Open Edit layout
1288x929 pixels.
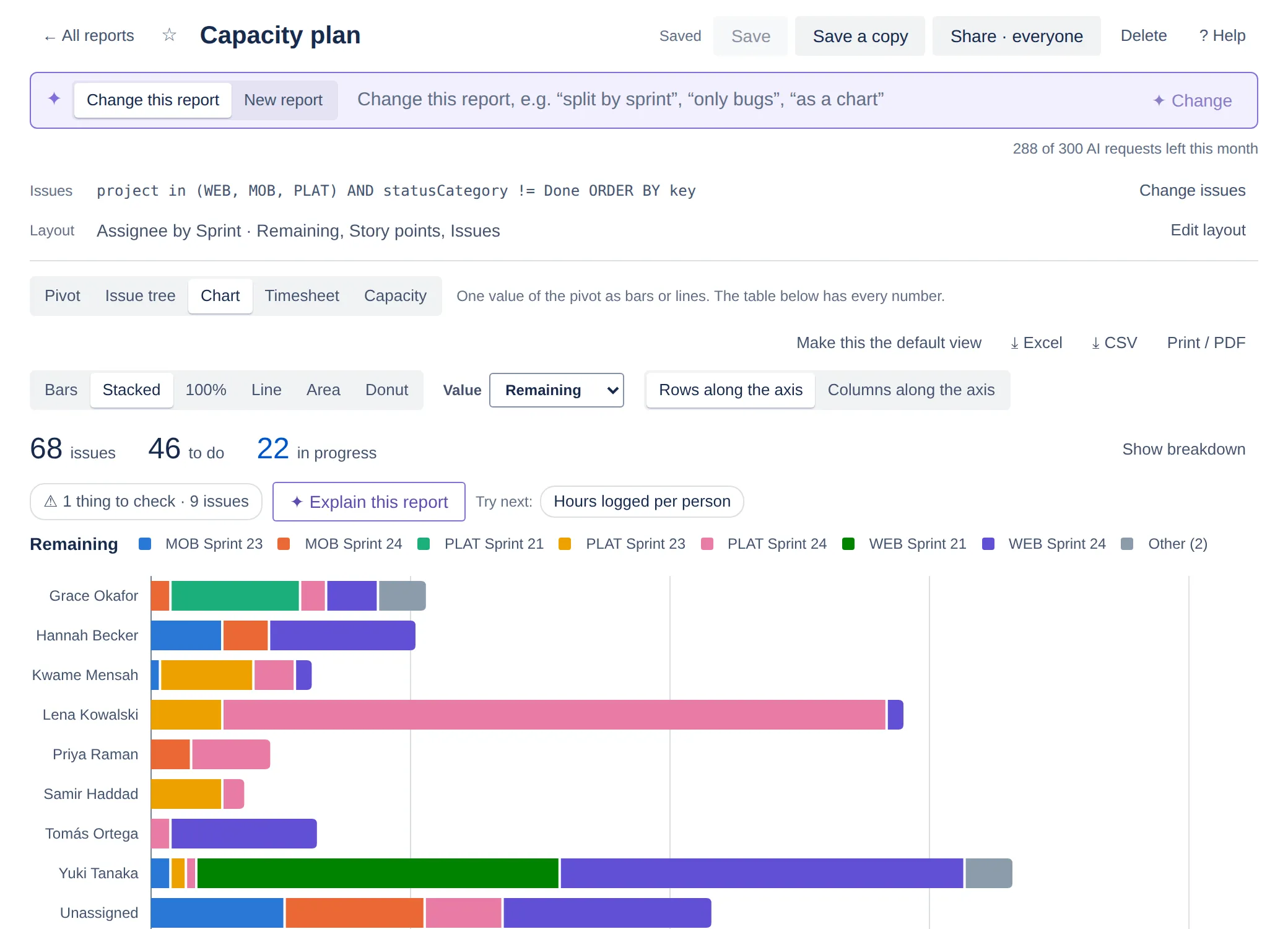[1208, 230]
